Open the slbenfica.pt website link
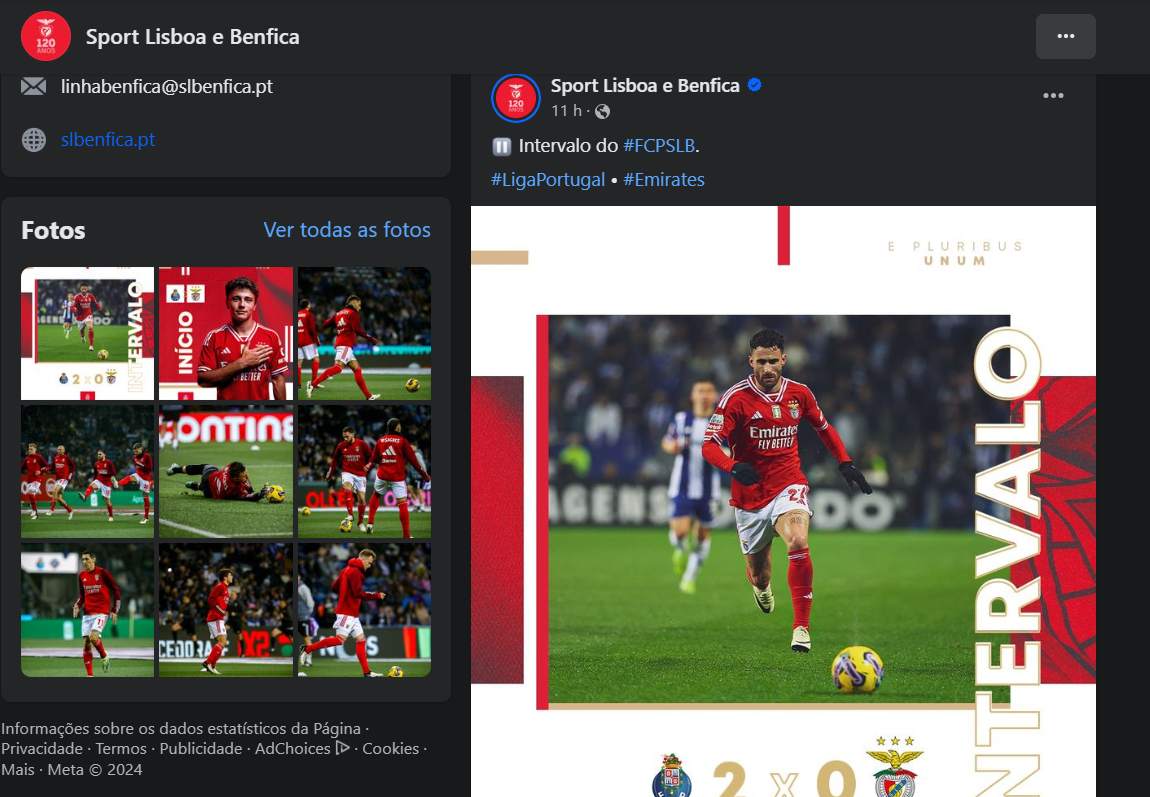 108,139
